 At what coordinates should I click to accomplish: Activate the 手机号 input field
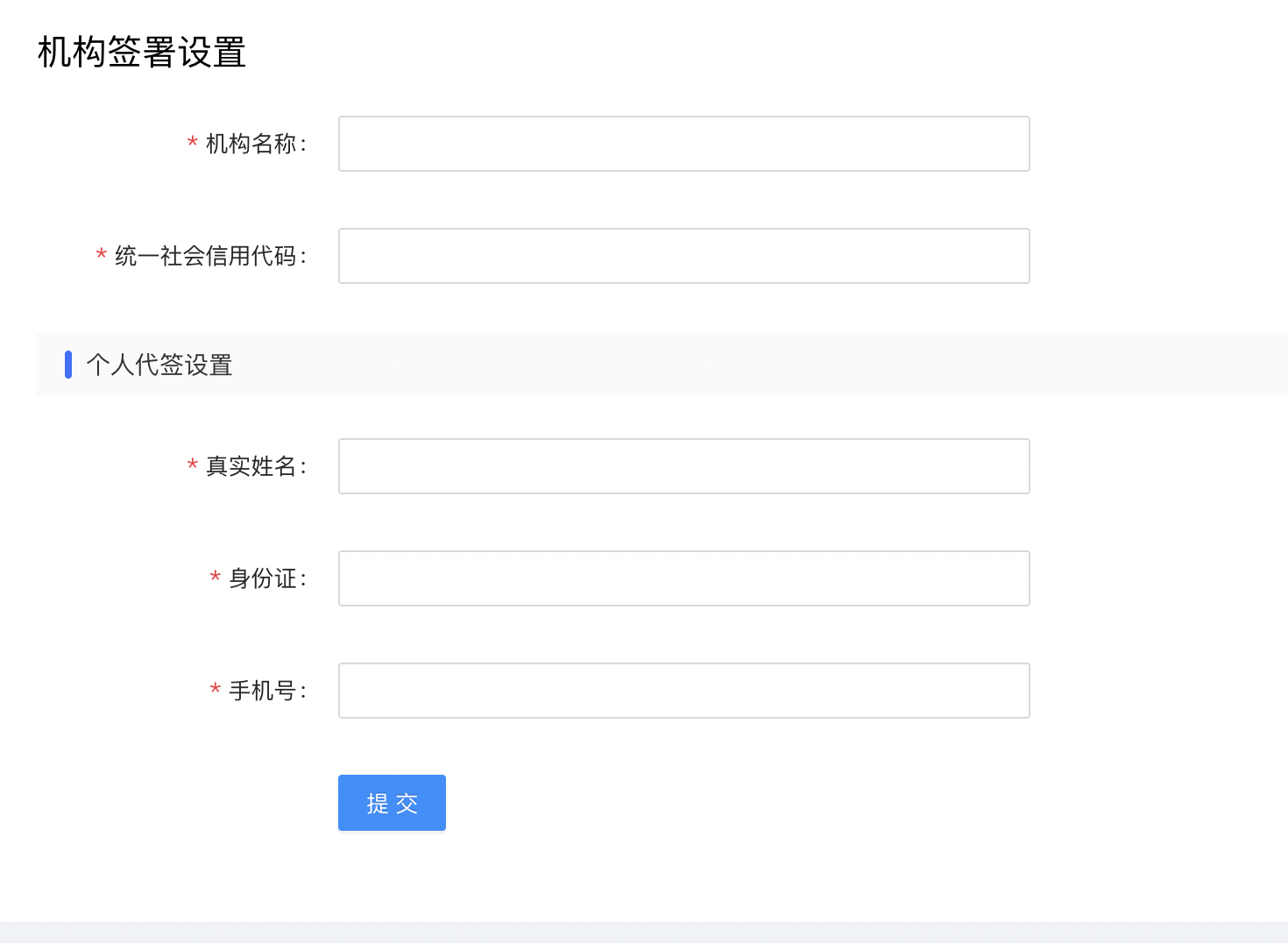tap(683, 691)
